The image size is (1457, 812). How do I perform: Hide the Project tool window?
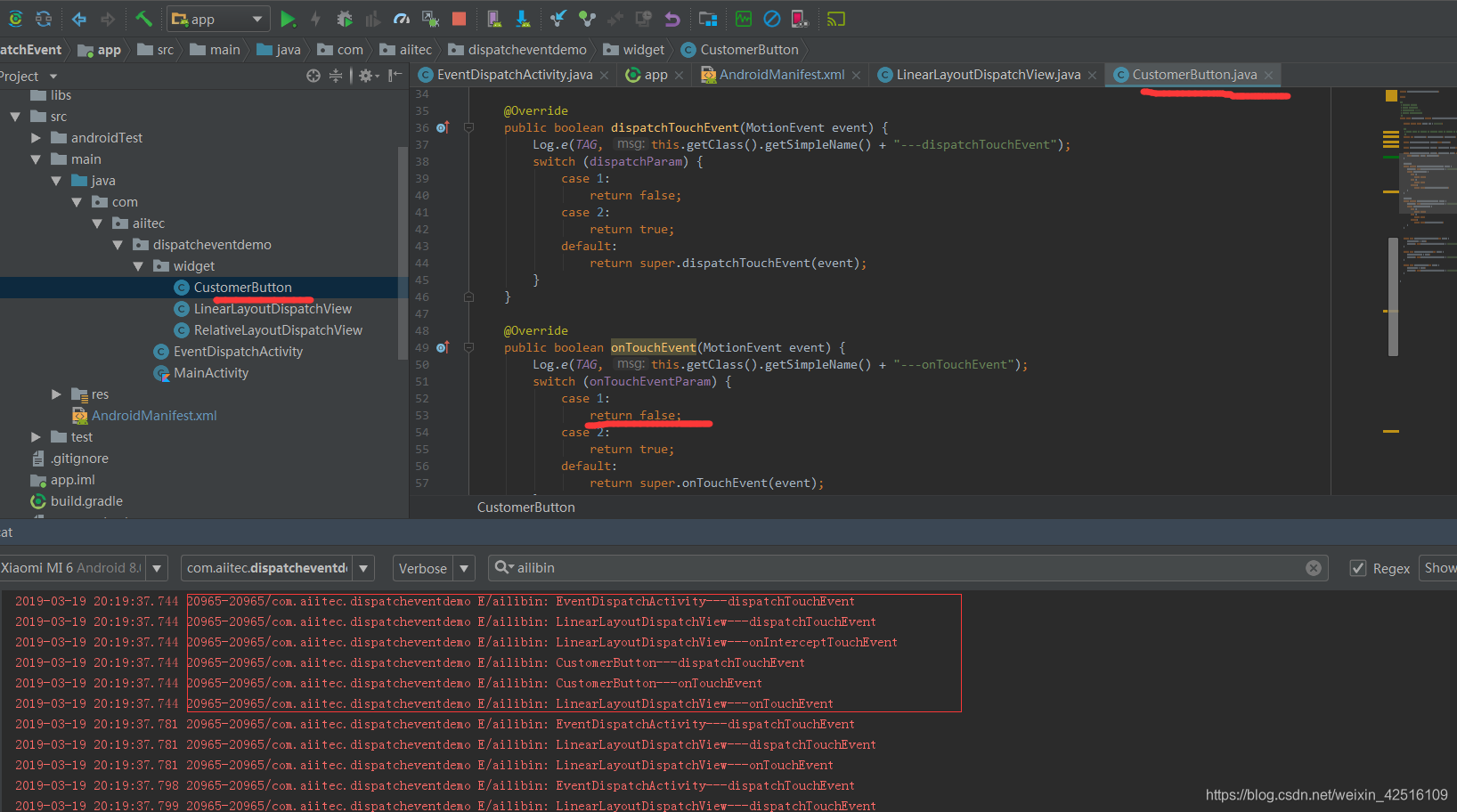[x=395, y=77]
